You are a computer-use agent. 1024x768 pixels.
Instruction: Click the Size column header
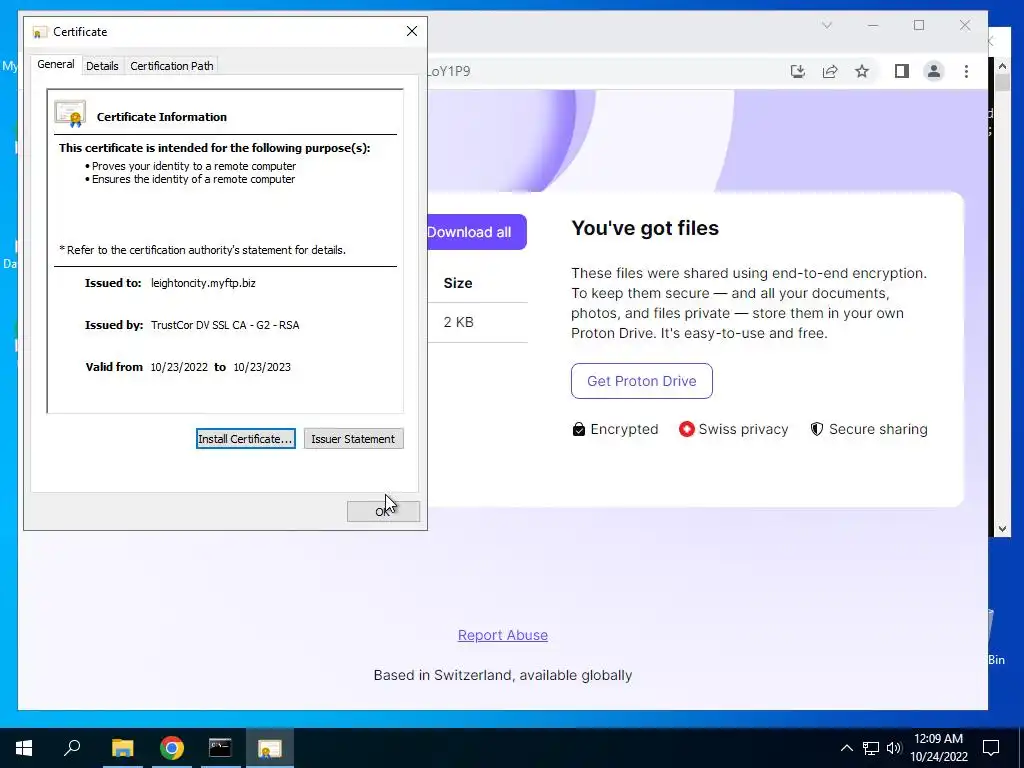458,283
